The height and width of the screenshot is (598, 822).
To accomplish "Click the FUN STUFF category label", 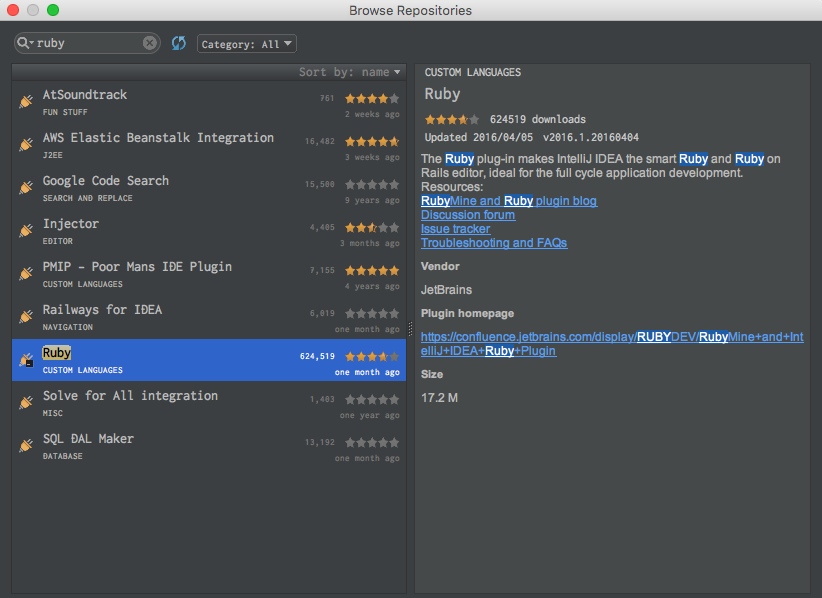I will click(65, 112).
